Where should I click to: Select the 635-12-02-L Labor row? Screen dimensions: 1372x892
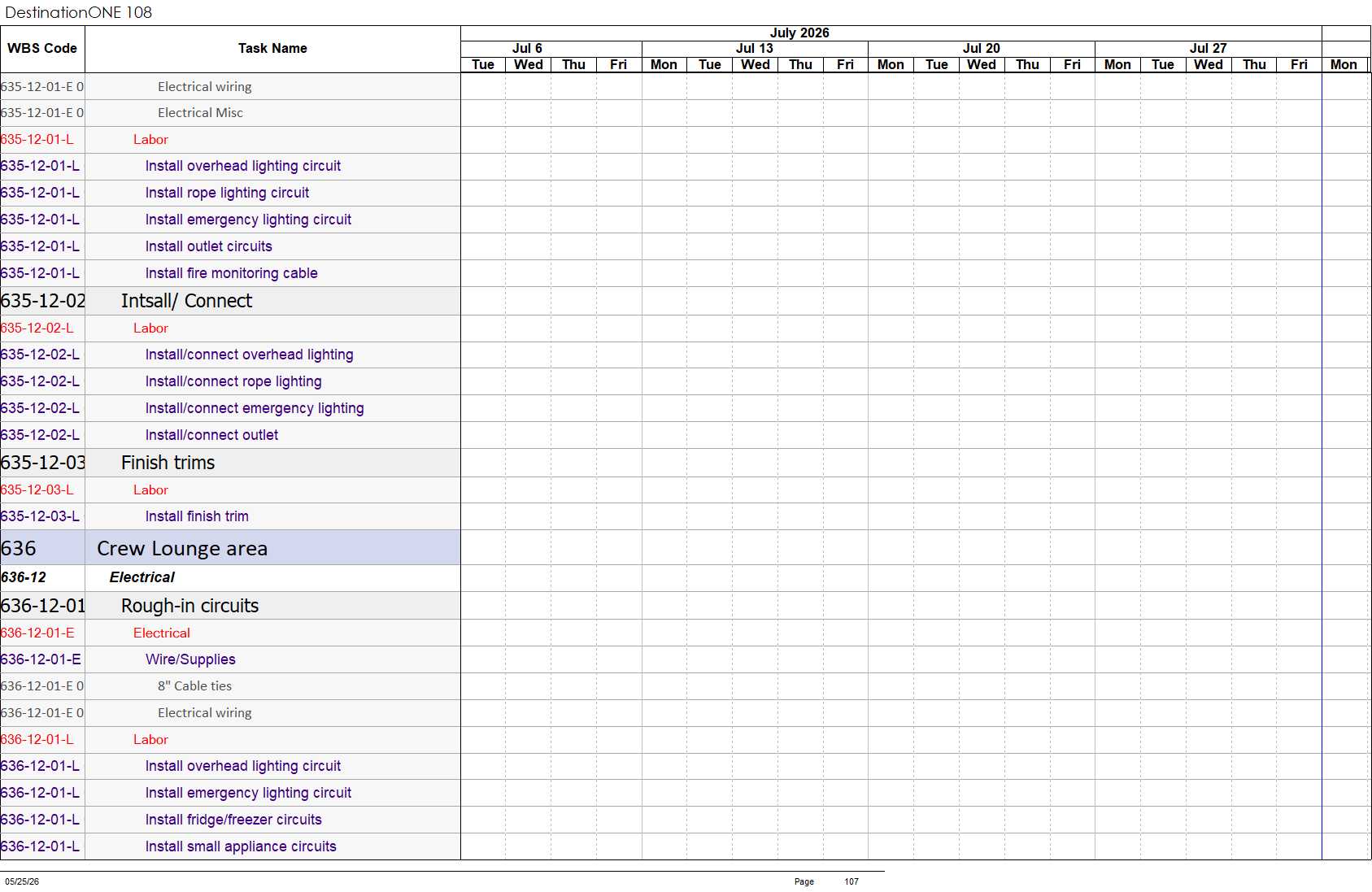[230, 329]
